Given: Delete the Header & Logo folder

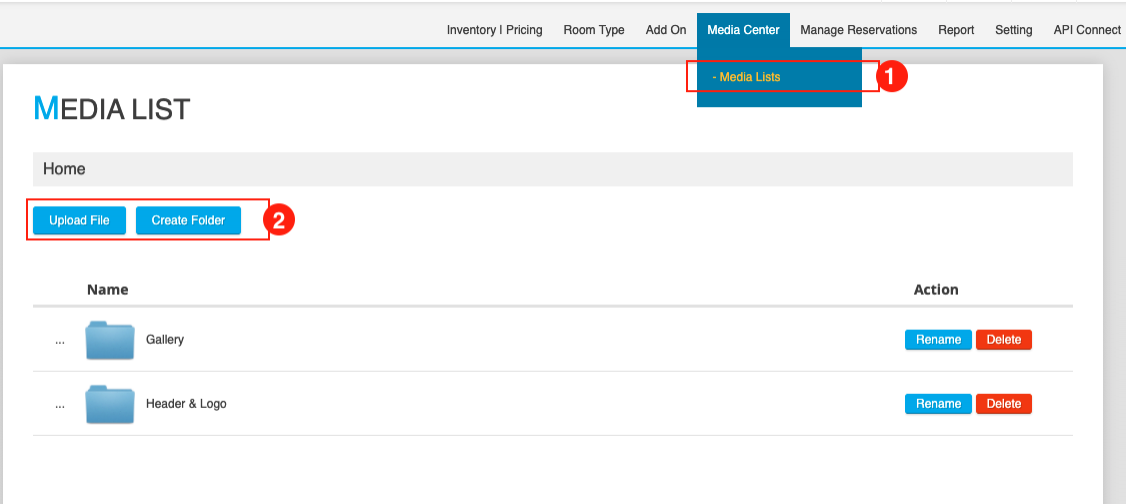Looking at the screenshot, I should coord(1003,404).
